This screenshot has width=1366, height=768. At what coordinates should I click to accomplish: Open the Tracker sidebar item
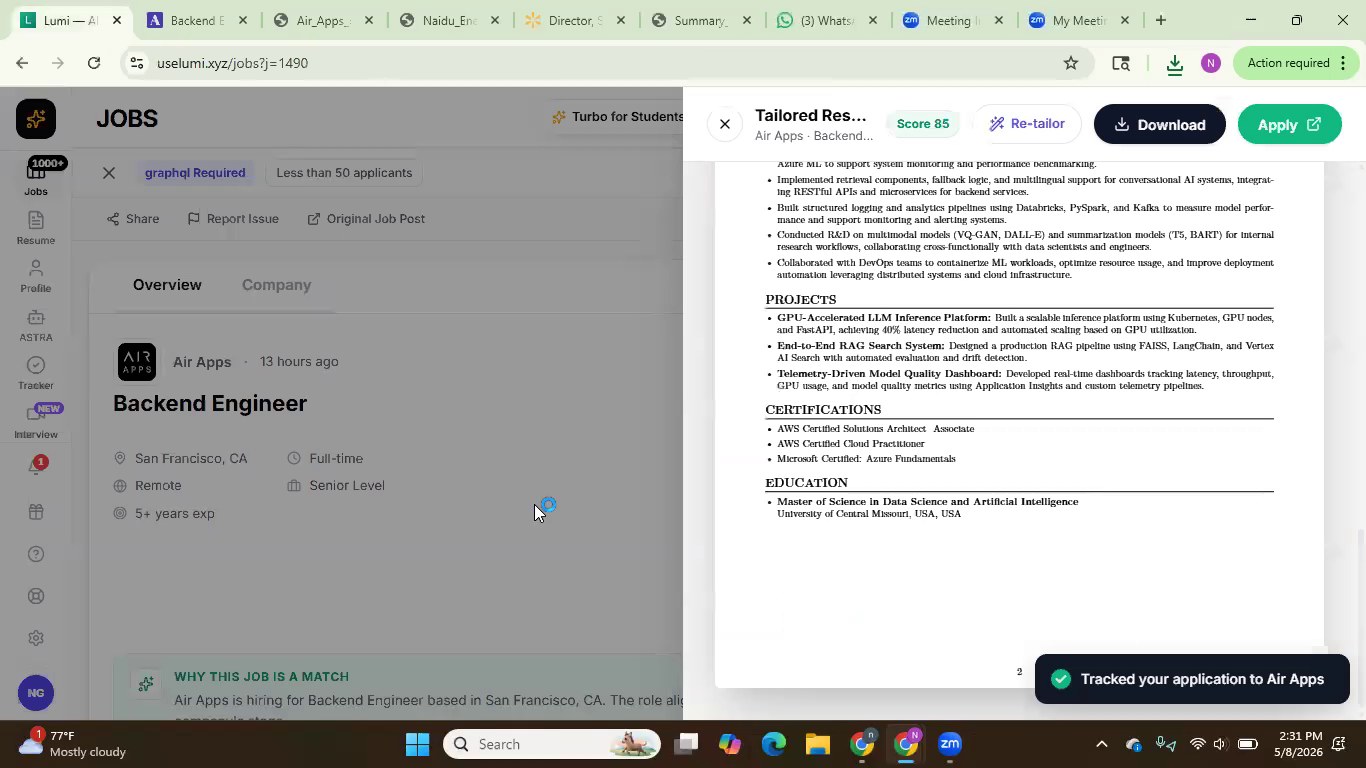click(36, 373)
